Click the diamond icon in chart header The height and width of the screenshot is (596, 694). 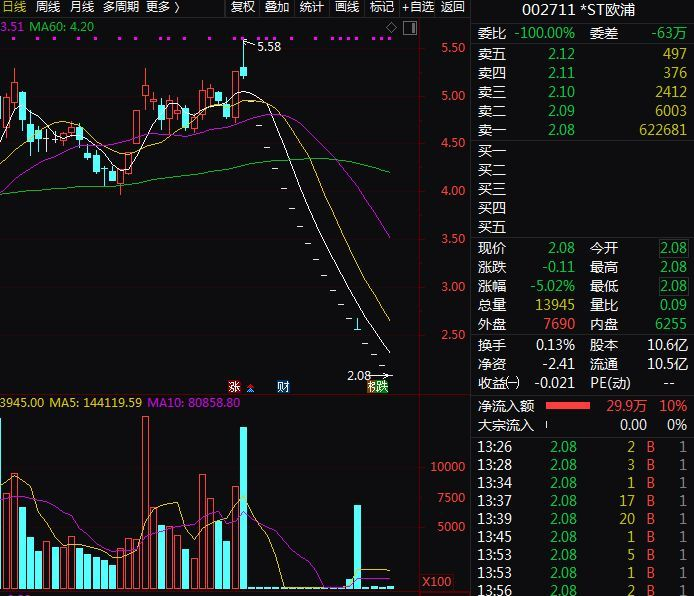[390, 26]
